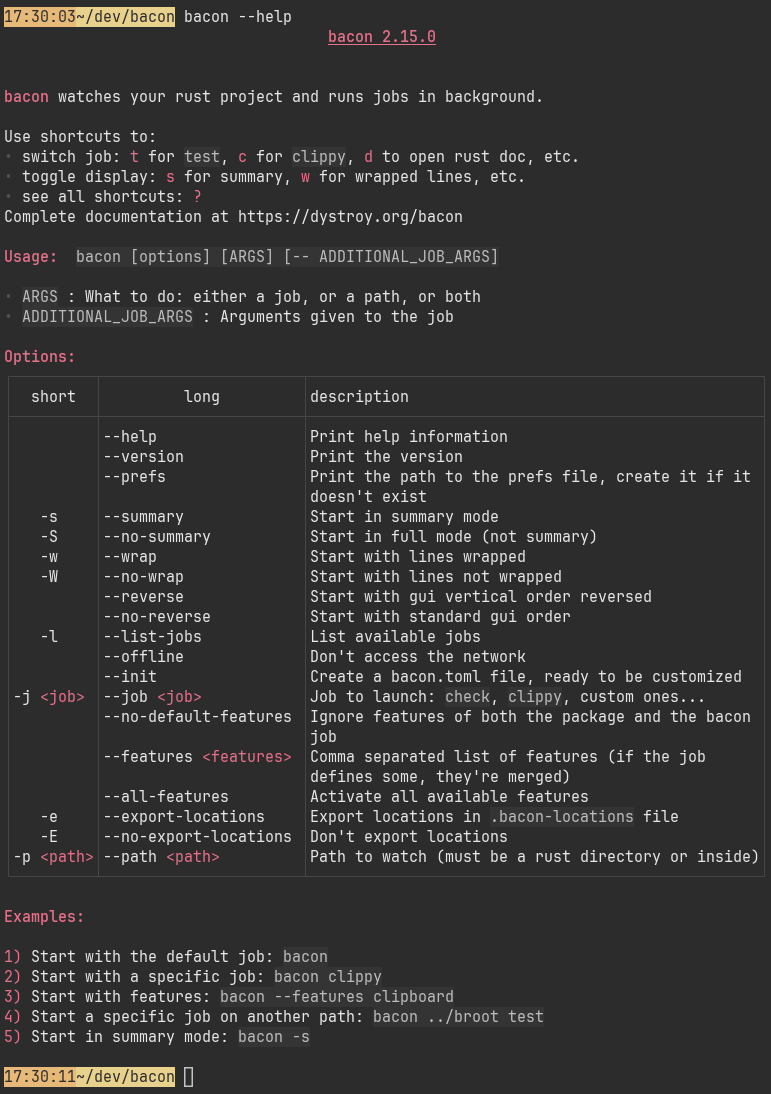Click the --help option row
The height and width of the screenshot is (1094, 771).
point(386,437)
